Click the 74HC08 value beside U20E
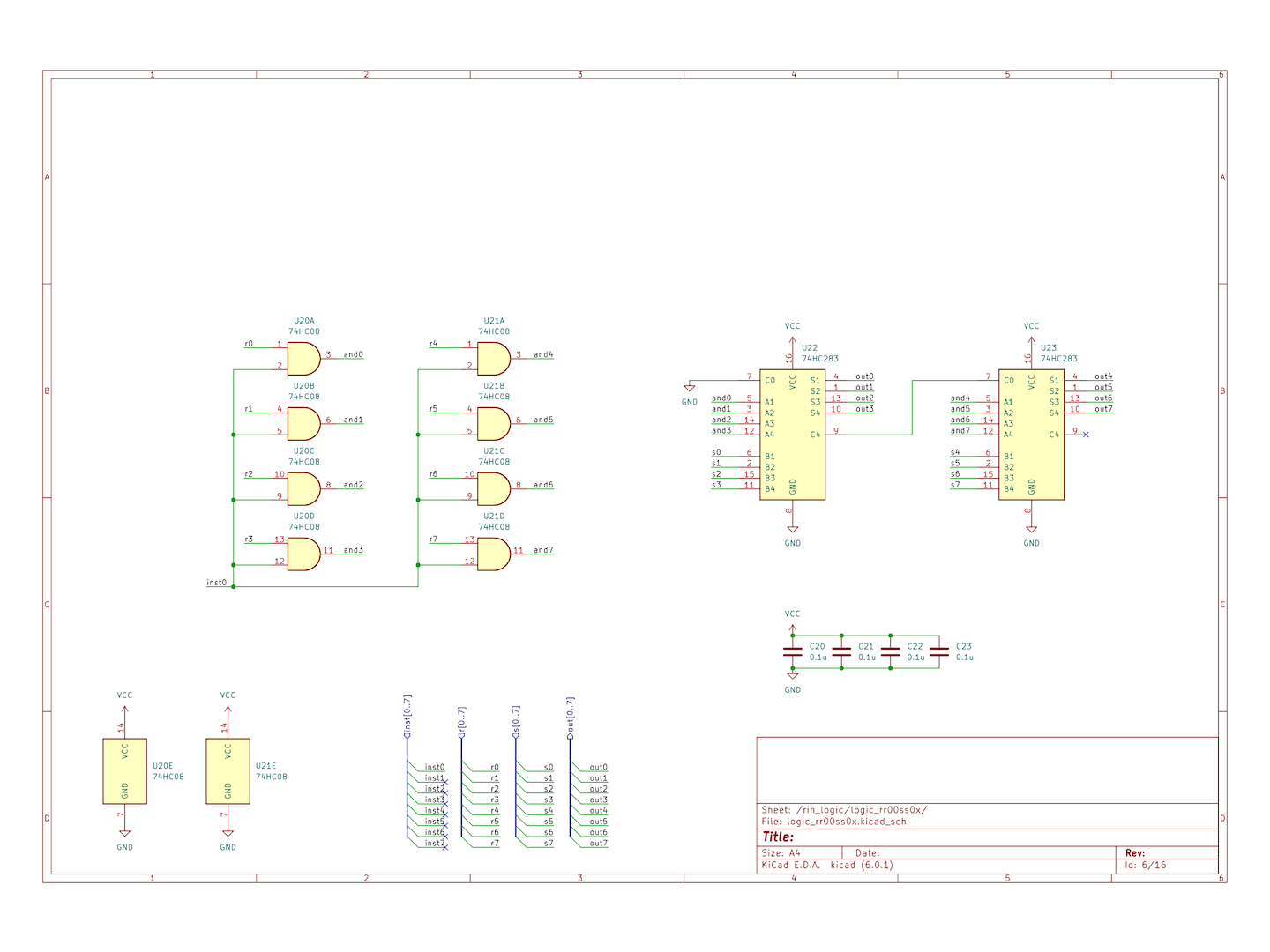The height and width of the screenshot is (952, 1270). tap(168, 777)
